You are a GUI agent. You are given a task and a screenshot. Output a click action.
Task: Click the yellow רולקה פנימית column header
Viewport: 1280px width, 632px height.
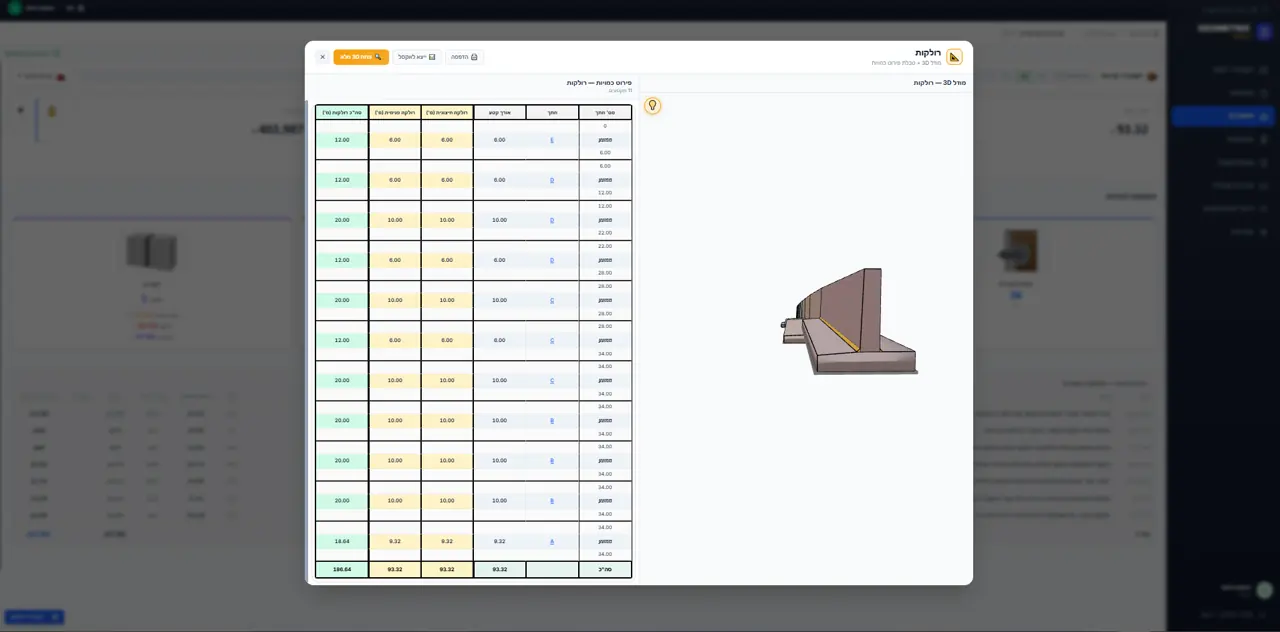pos(395,112)
